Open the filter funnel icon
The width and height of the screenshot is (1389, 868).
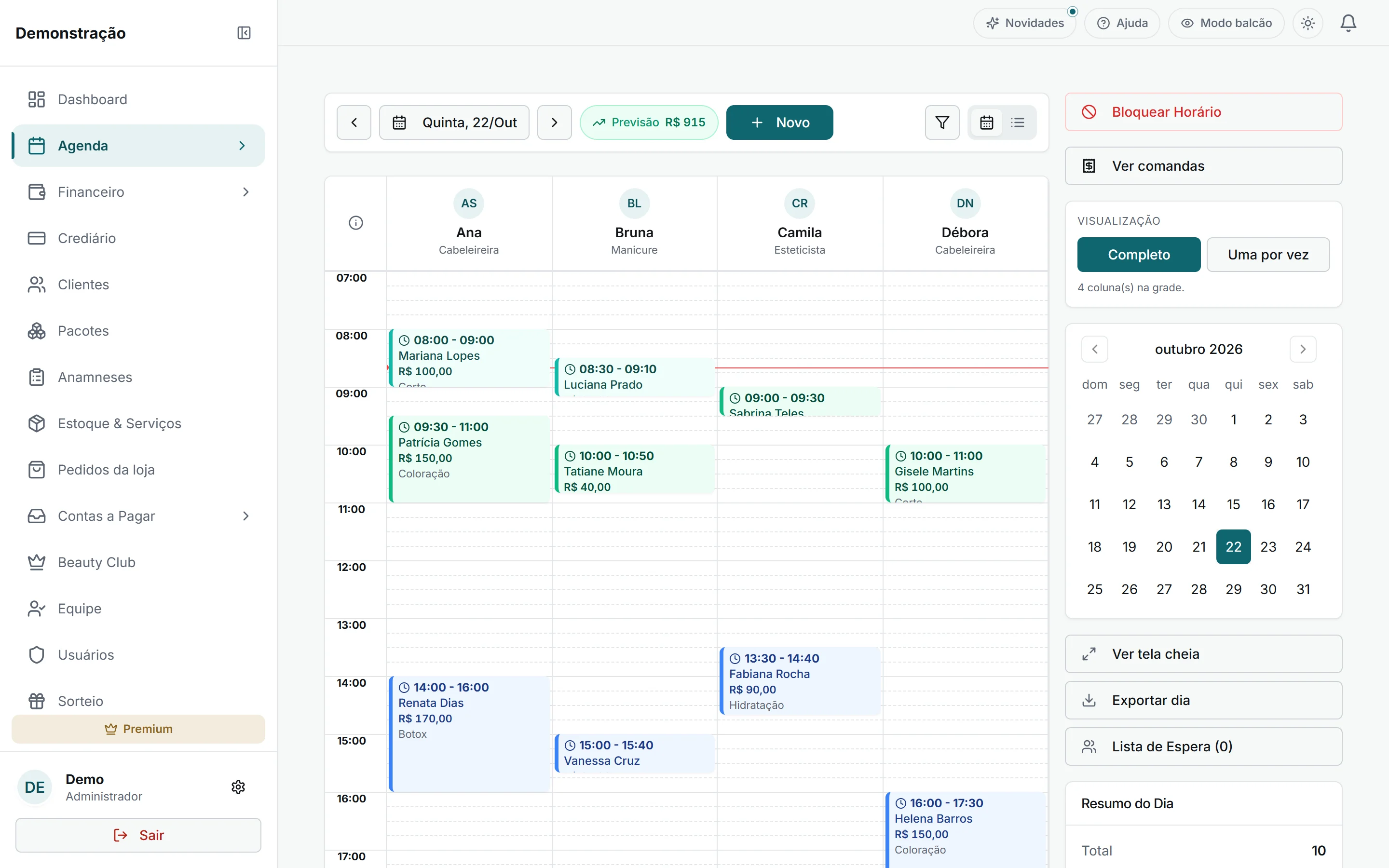point(942,122)
